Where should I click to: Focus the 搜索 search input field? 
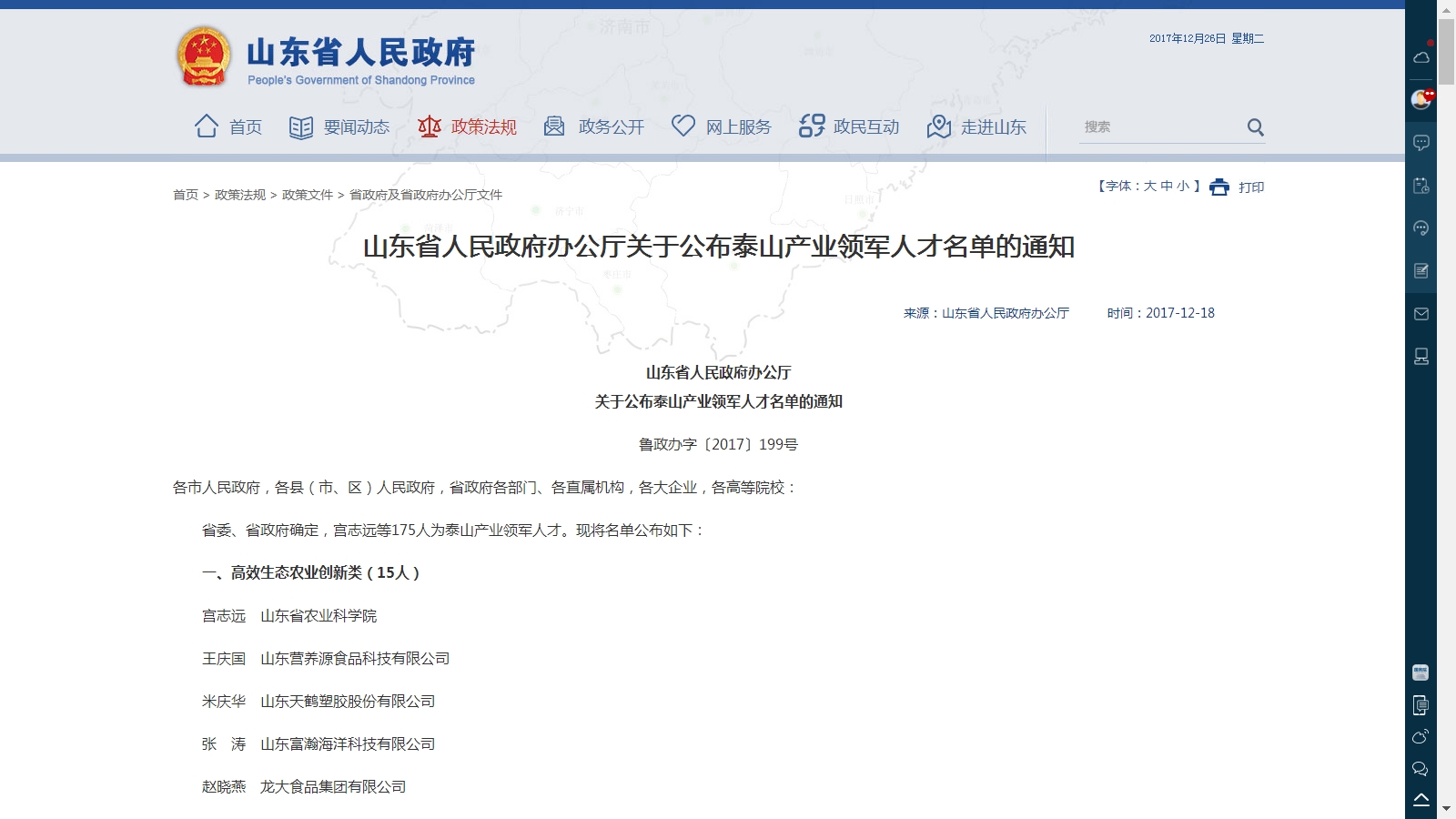click(1160, 127)
